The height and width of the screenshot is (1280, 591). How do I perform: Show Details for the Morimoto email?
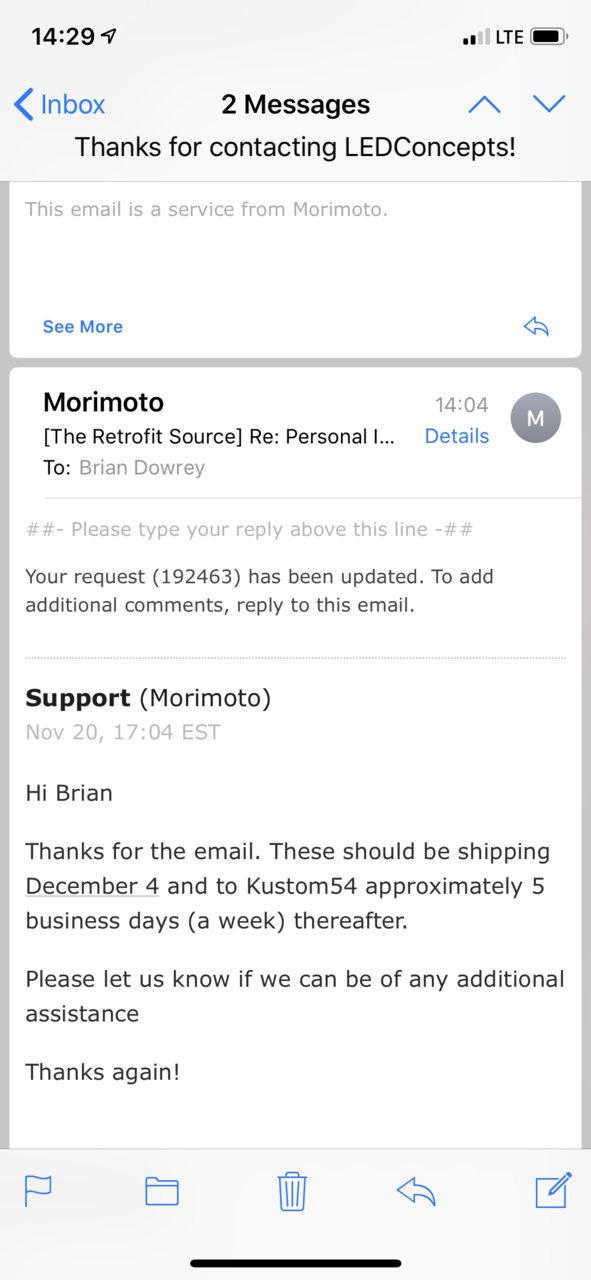coord(457,436)
